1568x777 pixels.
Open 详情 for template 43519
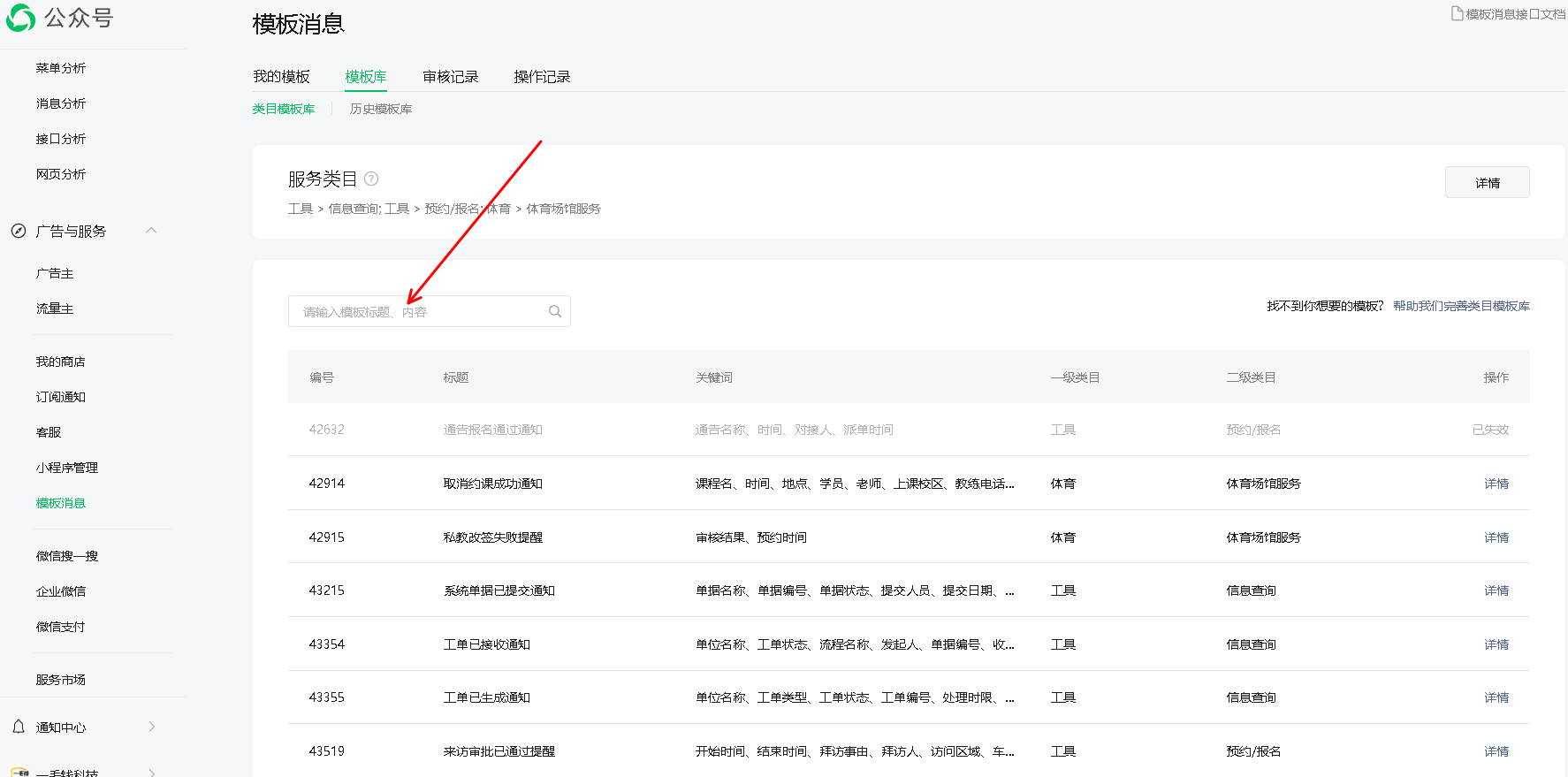tap(1496, 751)
